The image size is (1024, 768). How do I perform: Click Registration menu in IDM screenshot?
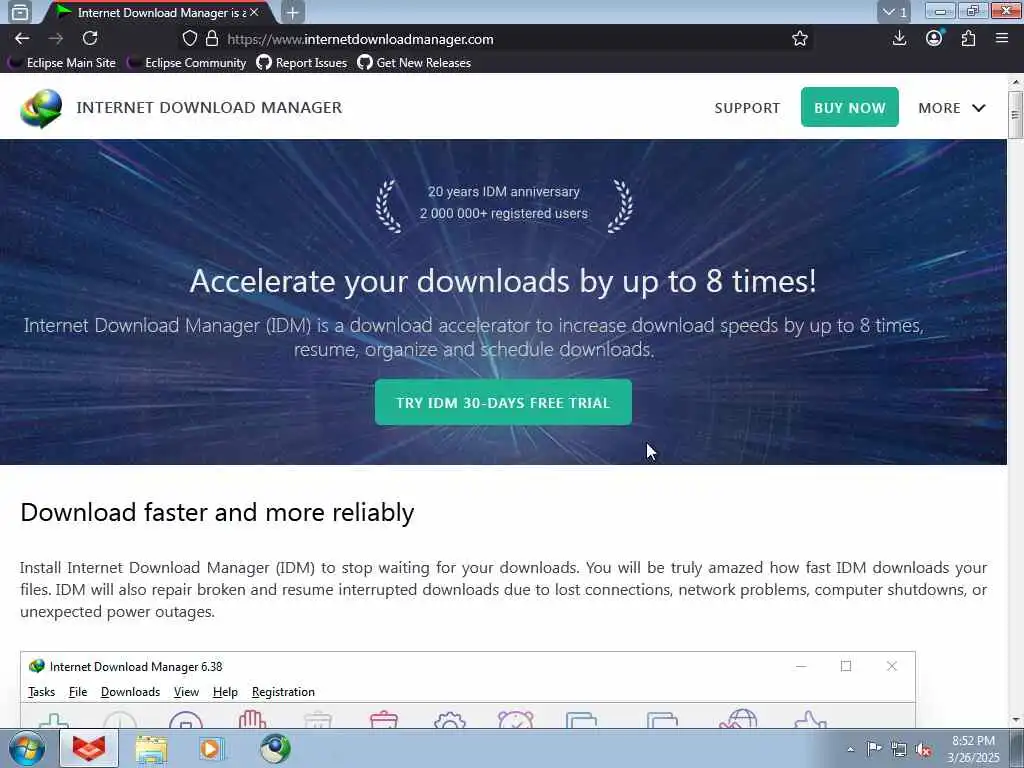pos(283,692)
